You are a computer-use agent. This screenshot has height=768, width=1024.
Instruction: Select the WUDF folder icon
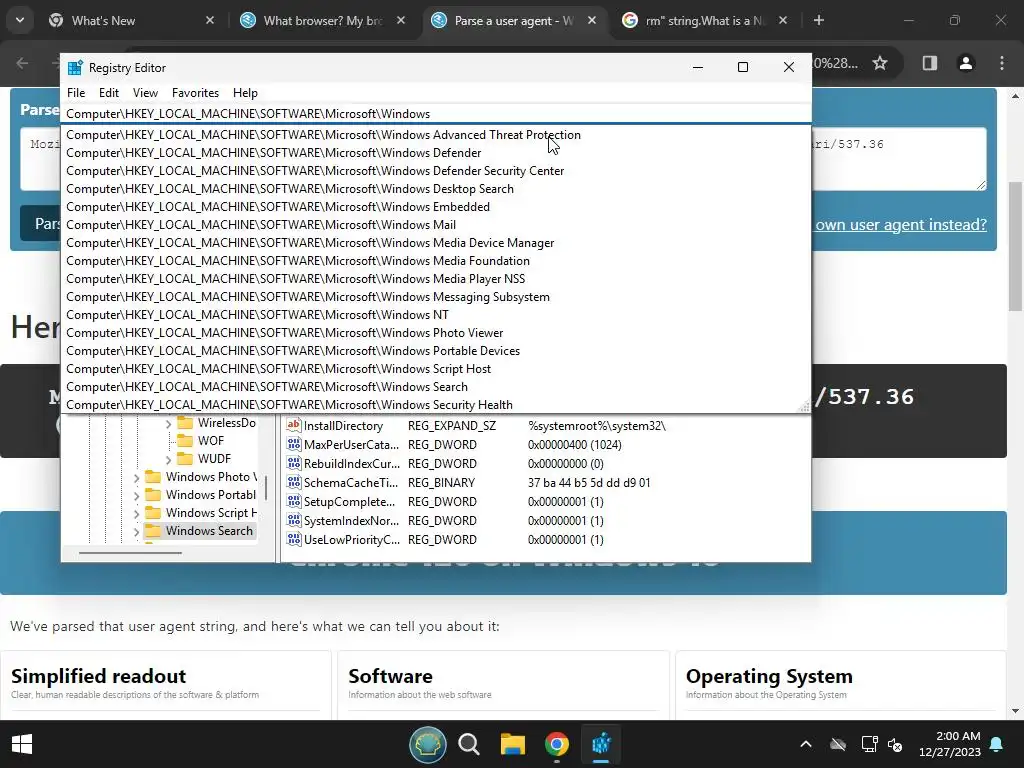pyautogui.click(x=185, y=458)
